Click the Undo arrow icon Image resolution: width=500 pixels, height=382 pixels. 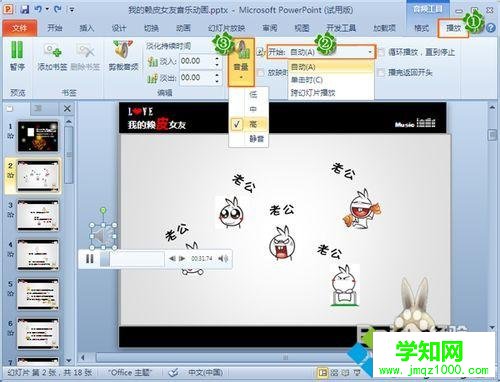[38, 9]
